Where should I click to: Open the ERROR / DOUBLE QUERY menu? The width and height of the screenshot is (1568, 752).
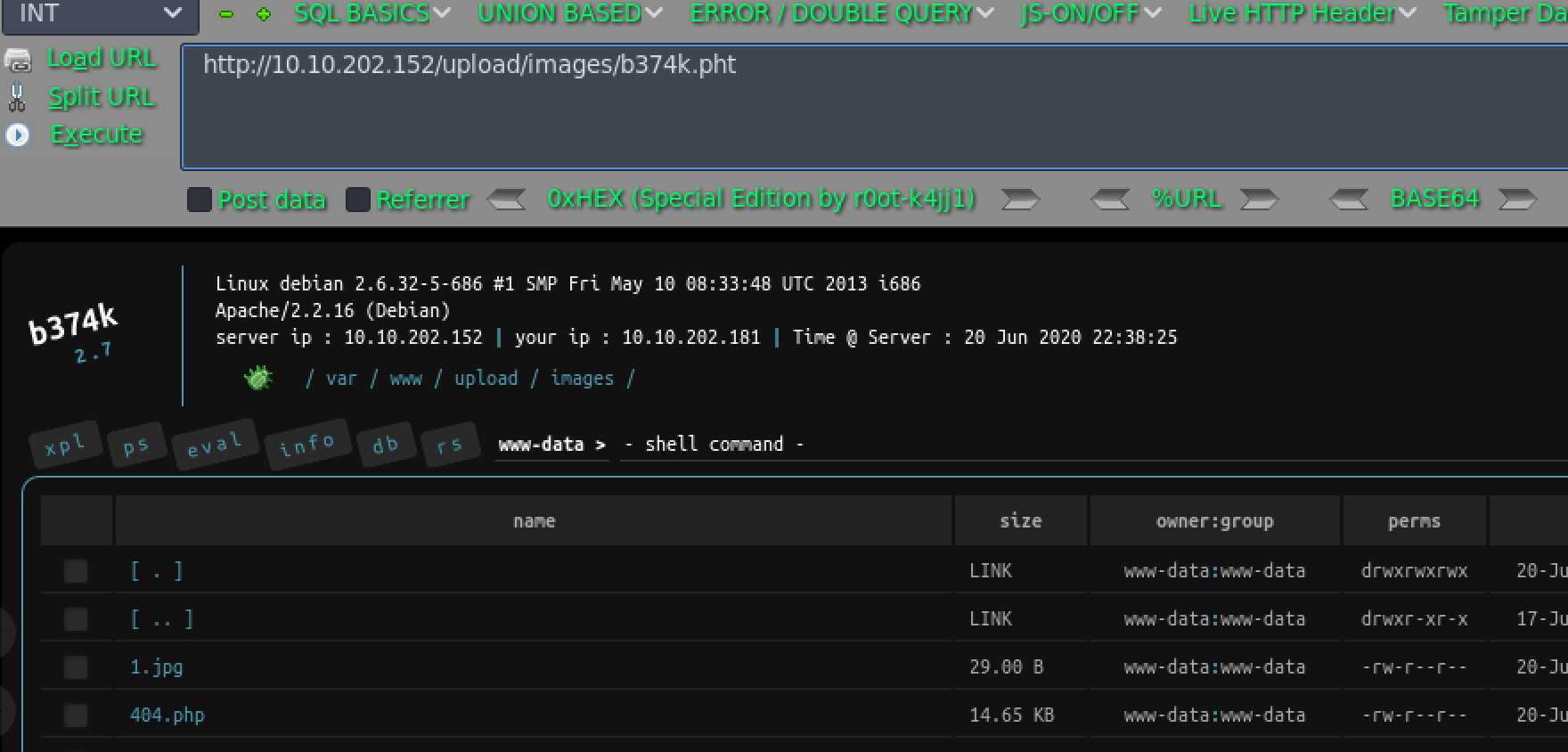[842, 13]
